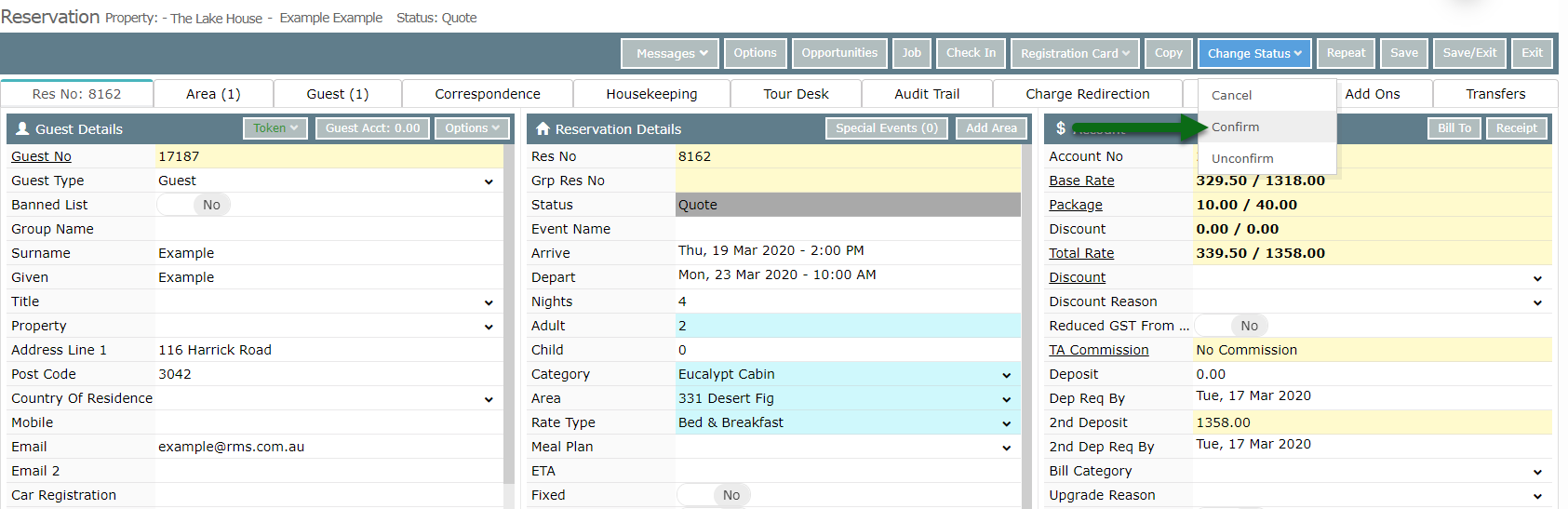Click the Guest Details panel vertical scrollbar

508,314
